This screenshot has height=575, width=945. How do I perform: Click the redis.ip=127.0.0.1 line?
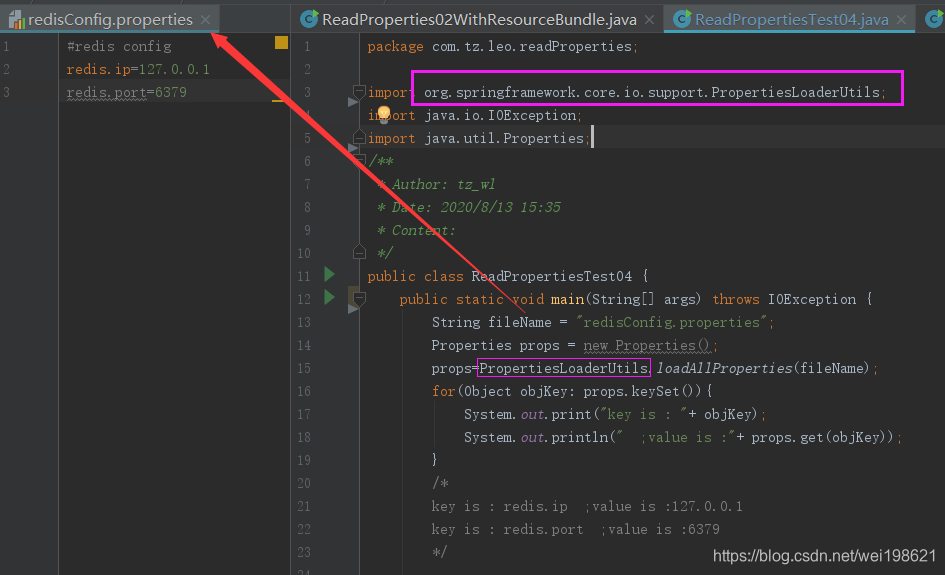pos(138,69)
